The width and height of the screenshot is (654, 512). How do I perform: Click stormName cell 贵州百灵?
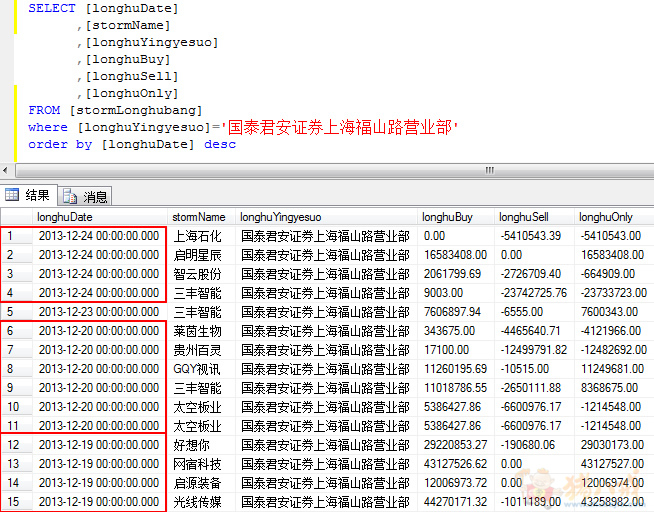click(197, 350)
